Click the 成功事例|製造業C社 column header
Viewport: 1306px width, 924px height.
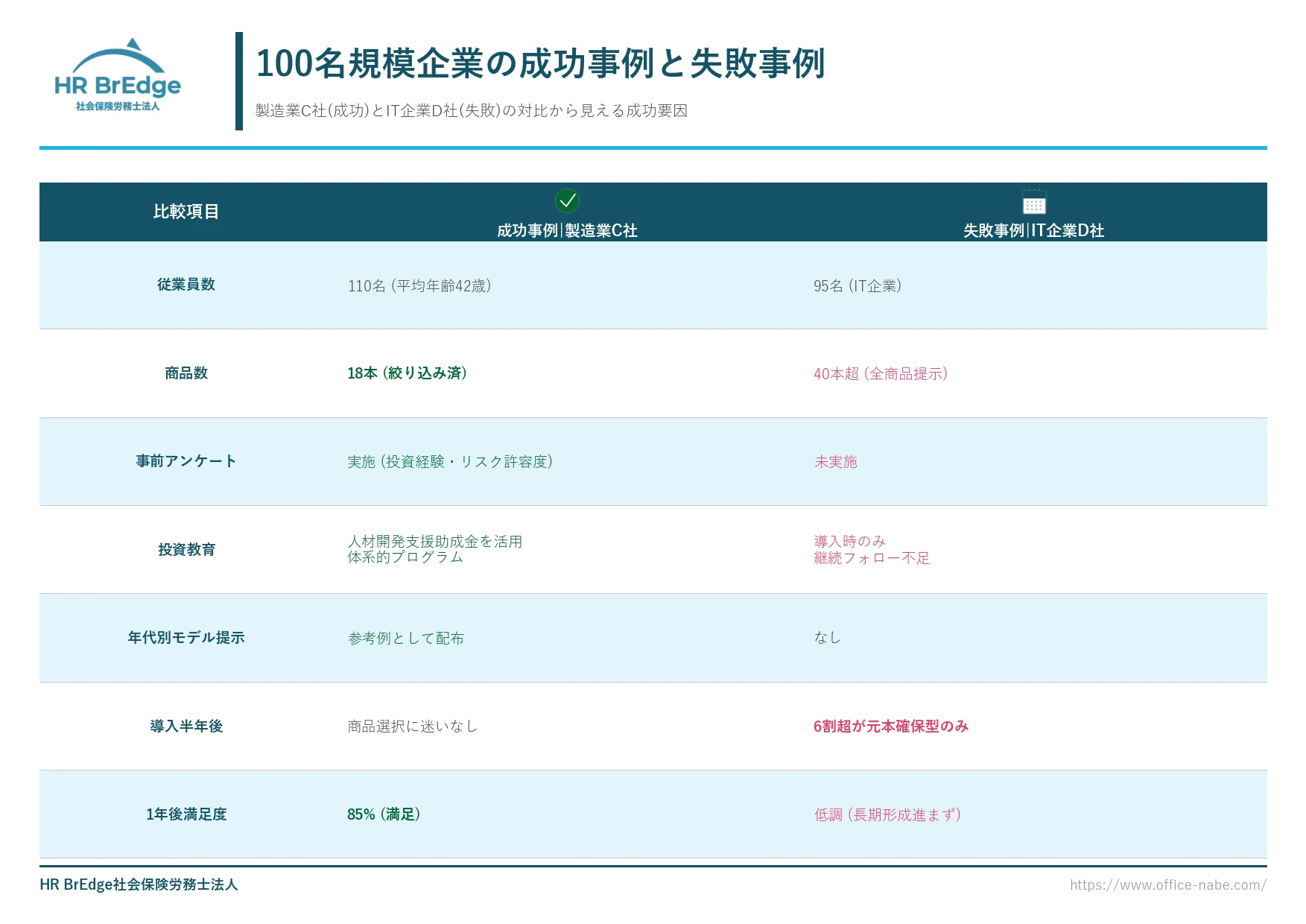pyautogui.click(x=567, y=230)
